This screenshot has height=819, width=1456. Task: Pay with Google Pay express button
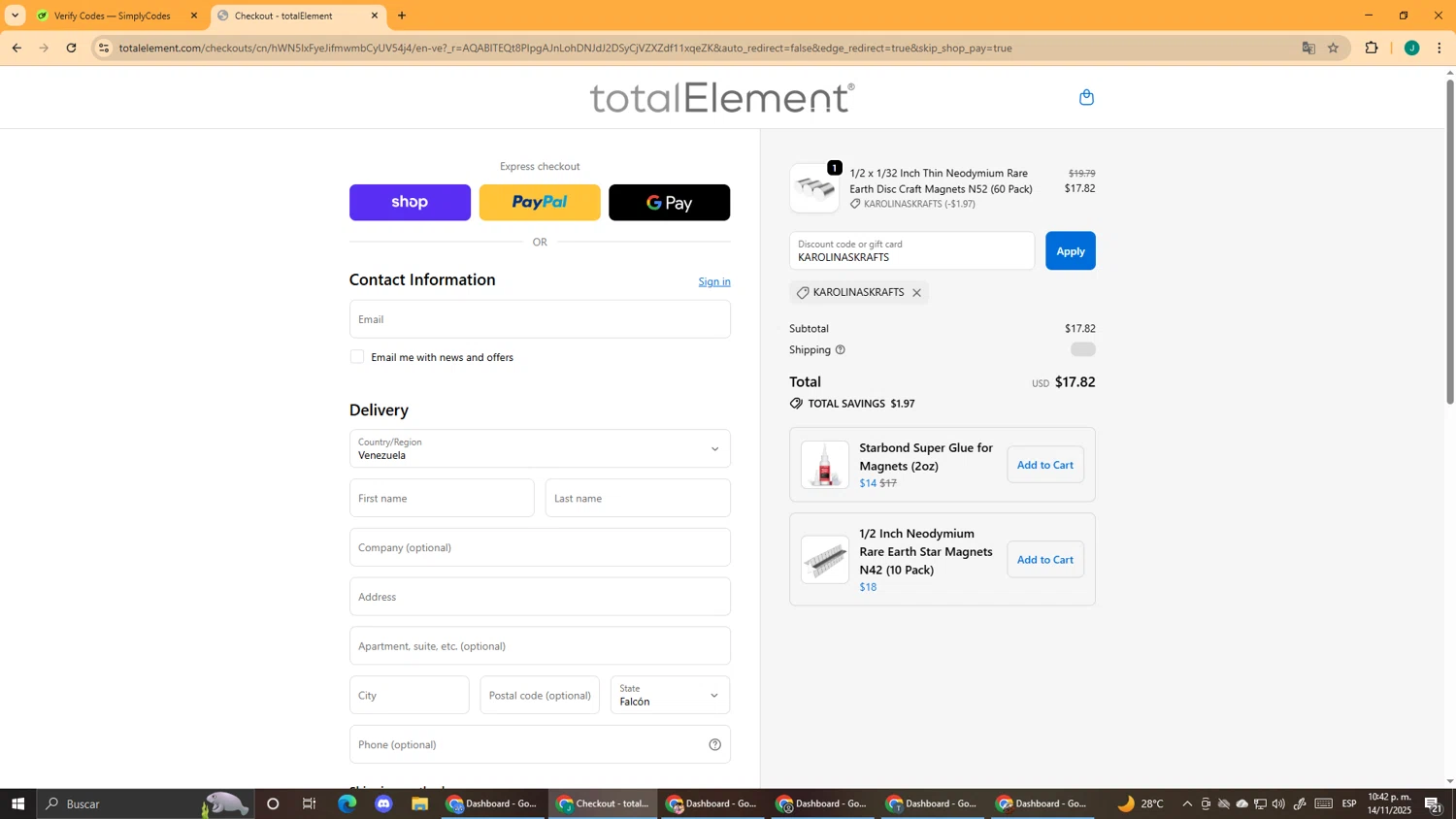pos(670,203)
